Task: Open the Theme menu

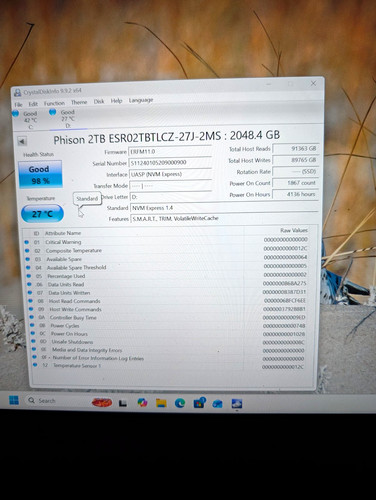Action: pos(79,102)
